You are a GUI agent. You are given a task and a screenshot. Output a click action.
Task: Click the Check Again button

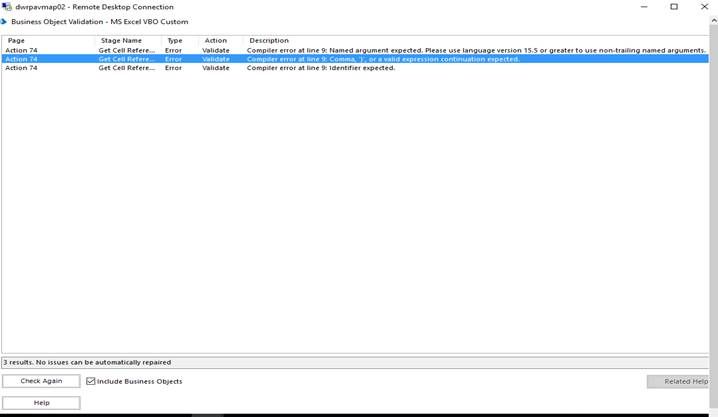(41, 381)
